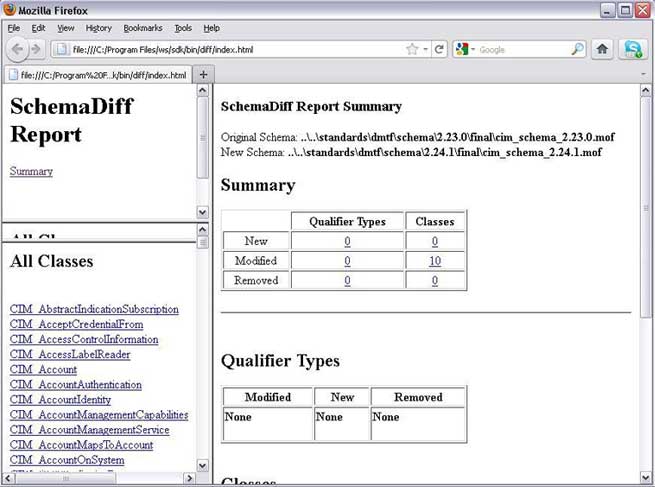
Task: Click the page icon in address bar
Action: click(x=61, y=49)
